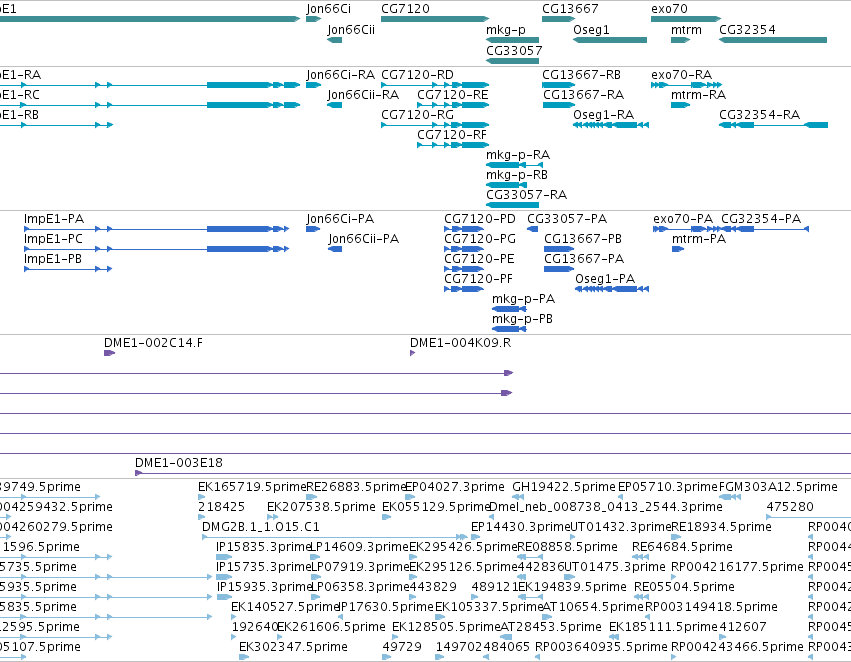
Task: Select the CG7120 gene feature label
Action: click(405, 9)
